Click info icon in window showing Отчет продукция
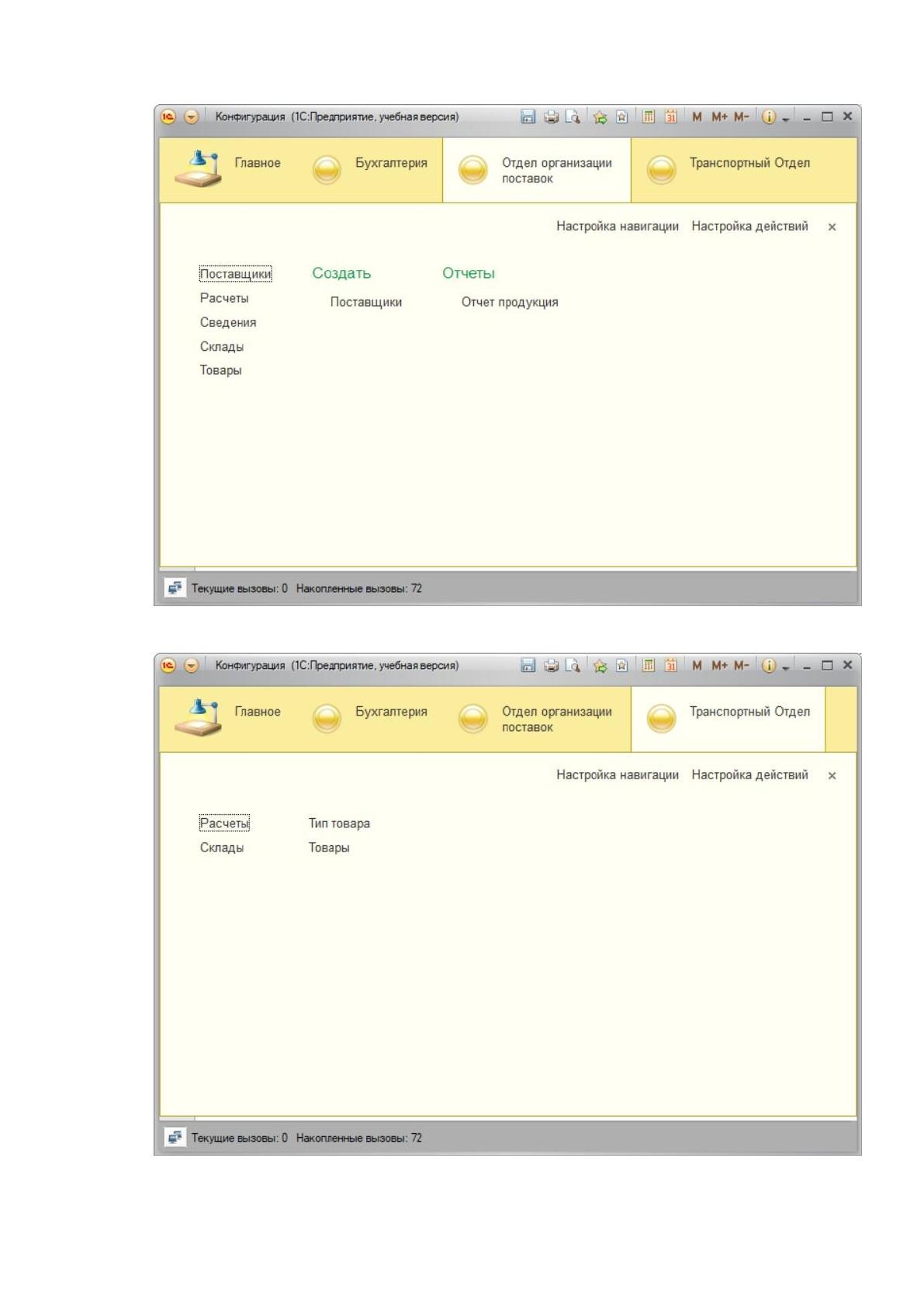Viewport: 924px width, 1307px height. point(768,116)
